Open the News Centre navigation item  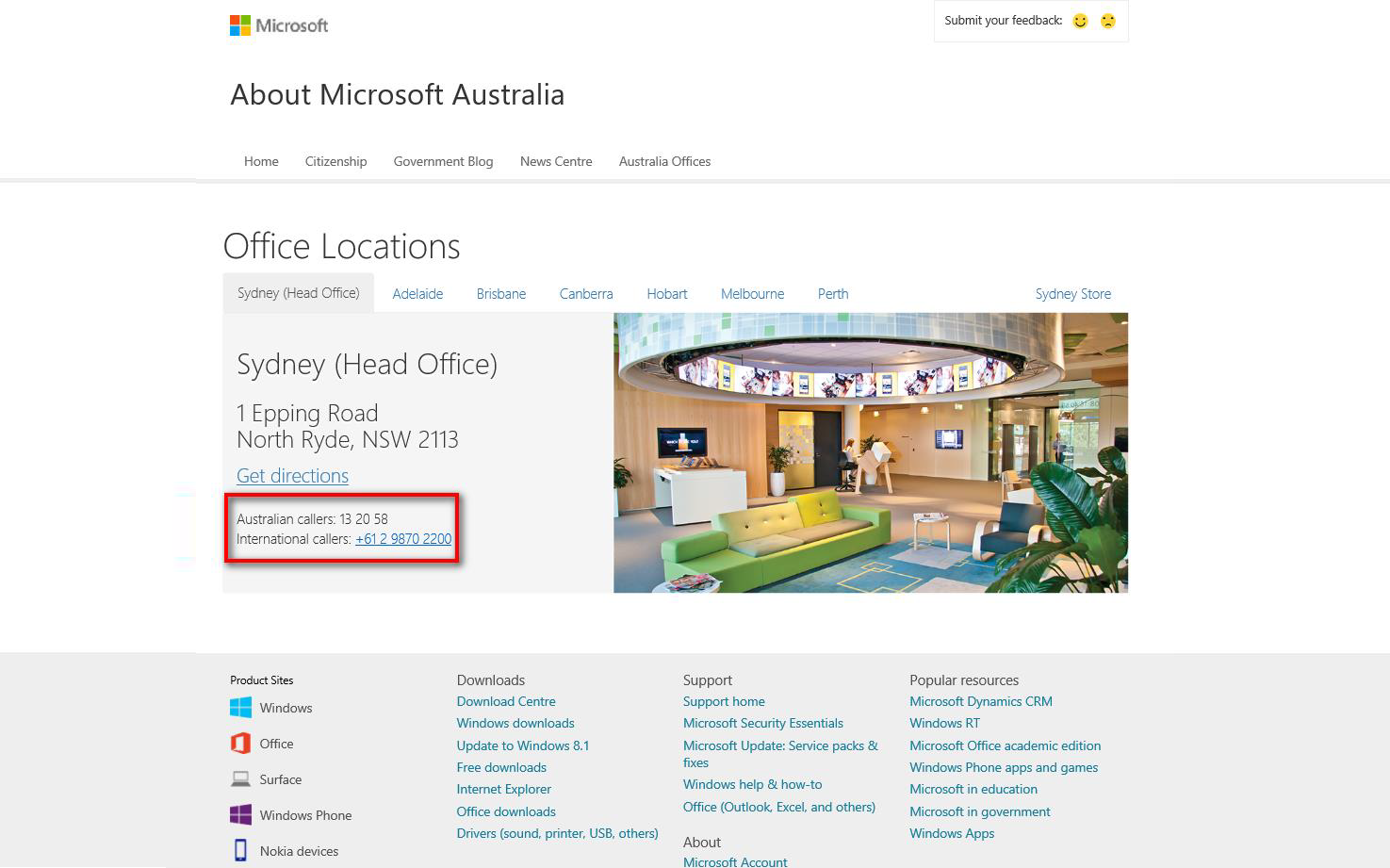556,161
